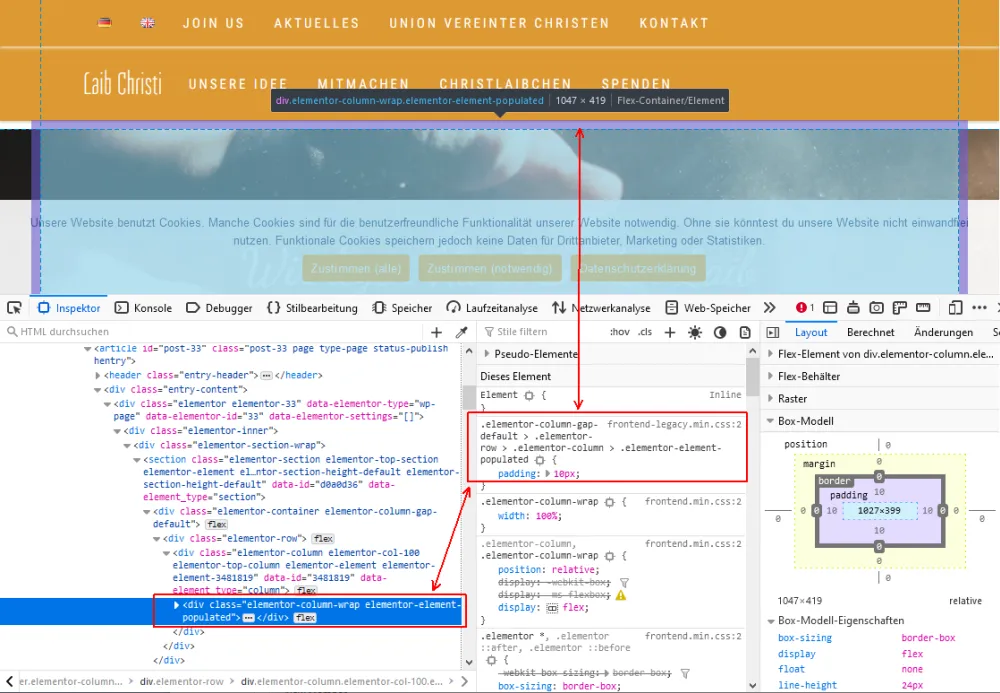This screenshot has width=1000, height=693.
Task: Click breadcrumb right scroll arrow
Action: point(464,682)
